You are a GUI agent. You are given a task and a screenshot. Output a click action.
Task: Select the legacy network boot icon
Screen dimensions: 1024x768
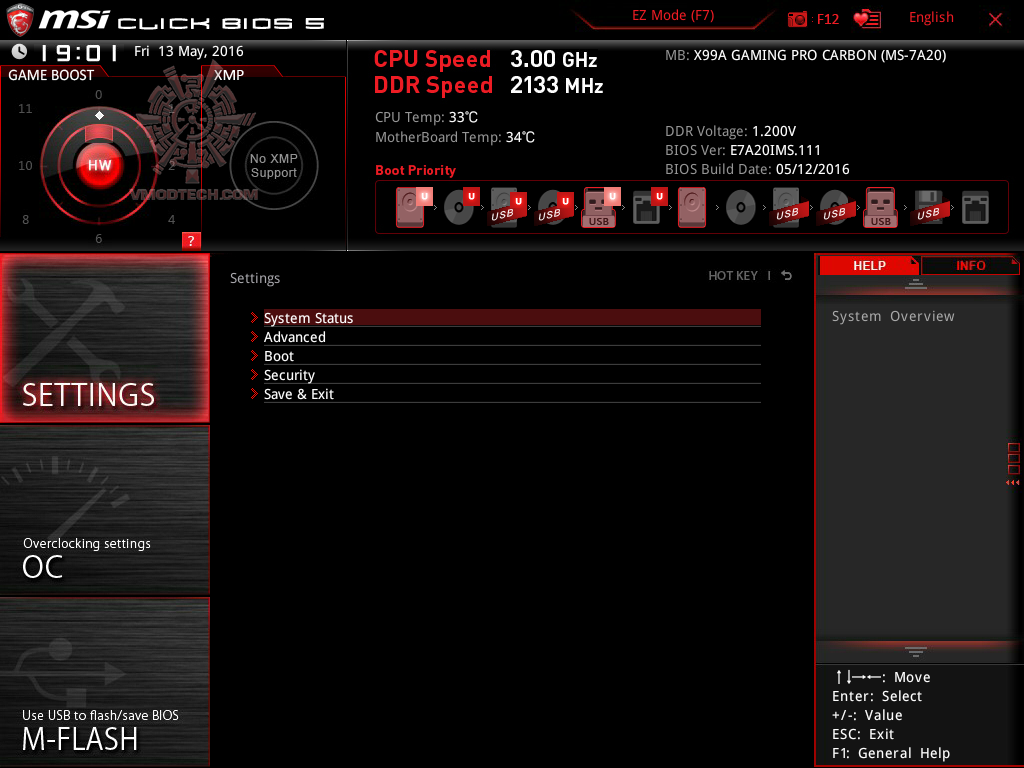click(x=976, y=208)
